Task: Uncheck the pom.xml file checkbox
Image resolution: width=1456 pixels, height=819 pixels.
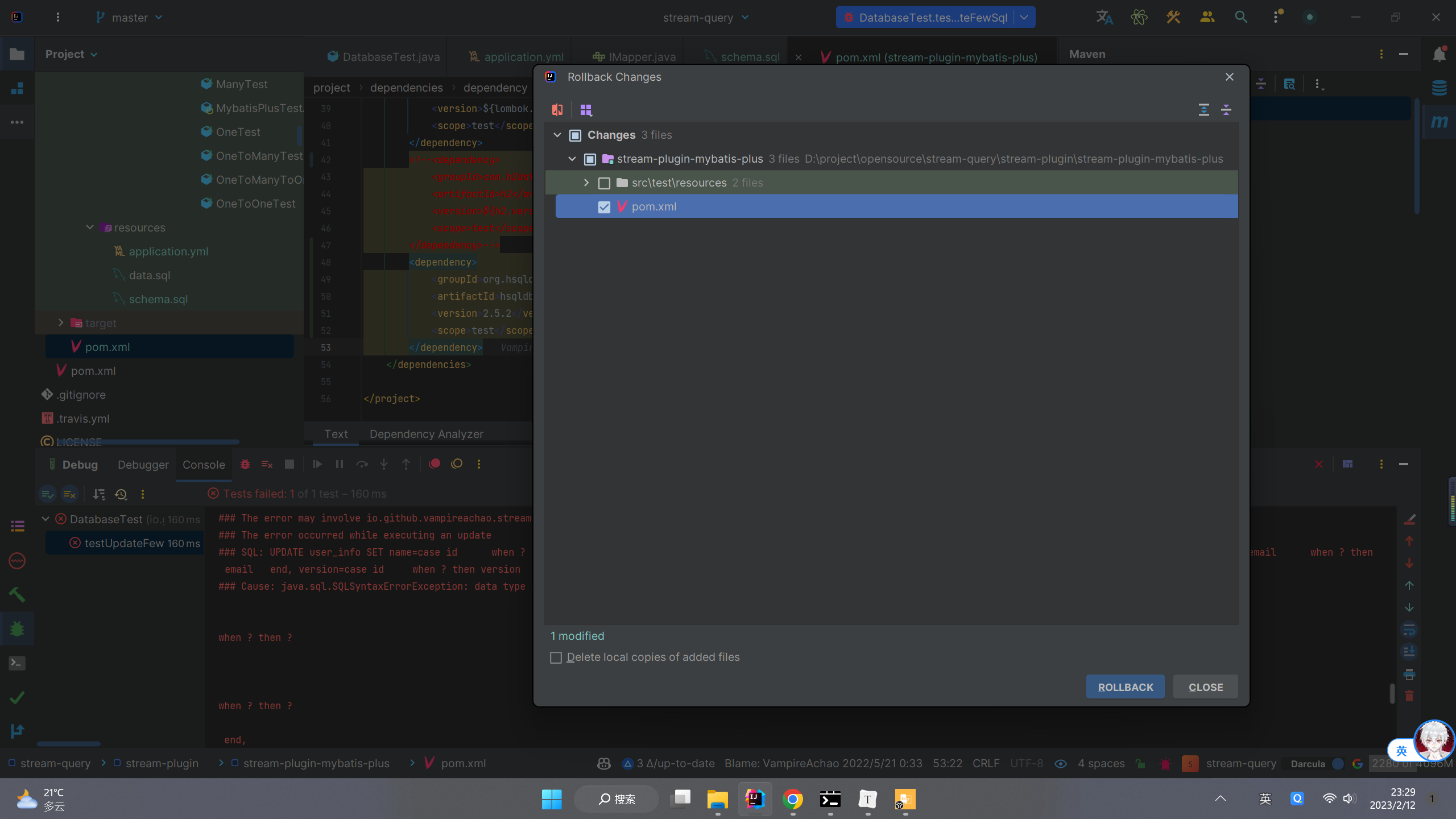Action: [x=604, y=207]
